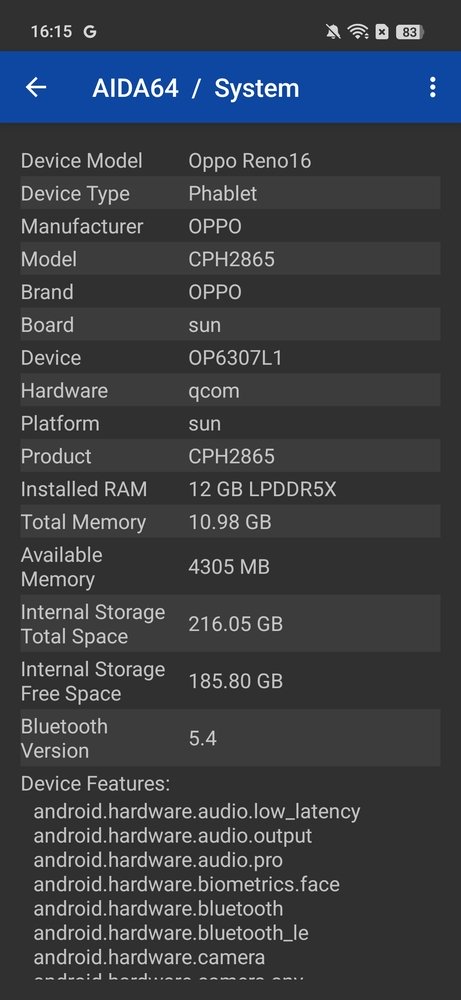
Task: Tap the Wi-Fi status icon
Action: pos(358,31)
